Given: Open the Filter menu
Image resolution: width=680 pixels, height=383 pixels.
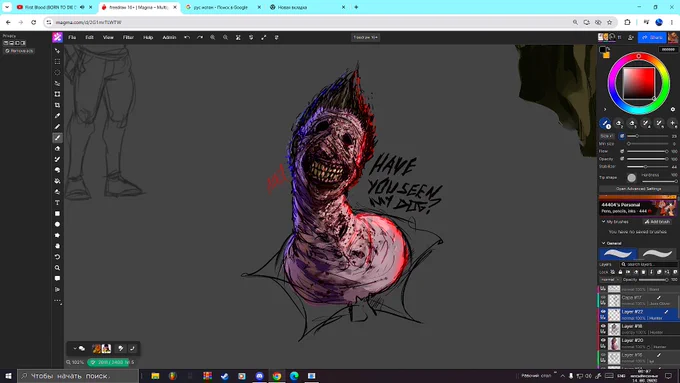Looking at the screenshot, I should (x=128, y=37).
